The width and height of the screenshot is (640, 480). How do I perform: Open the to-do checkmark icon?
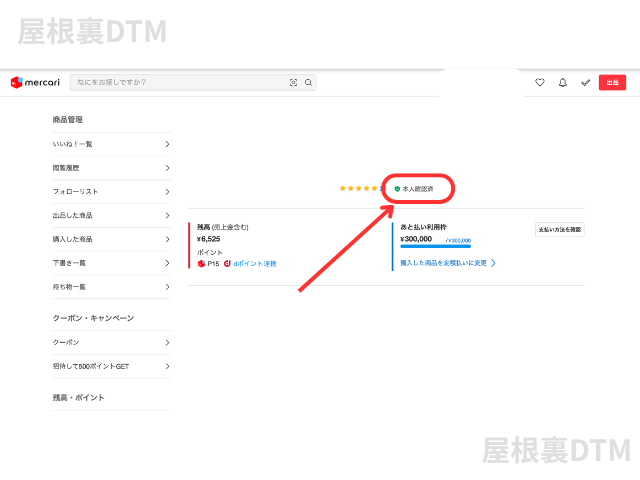click(586, 83)
